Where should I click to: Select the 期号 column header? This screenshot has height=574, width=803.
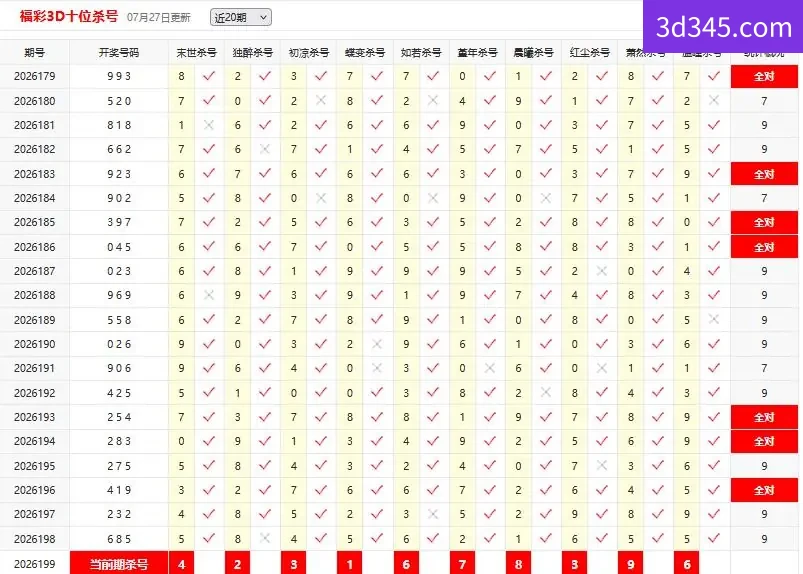pyautogui.click(x=34, y=52)
